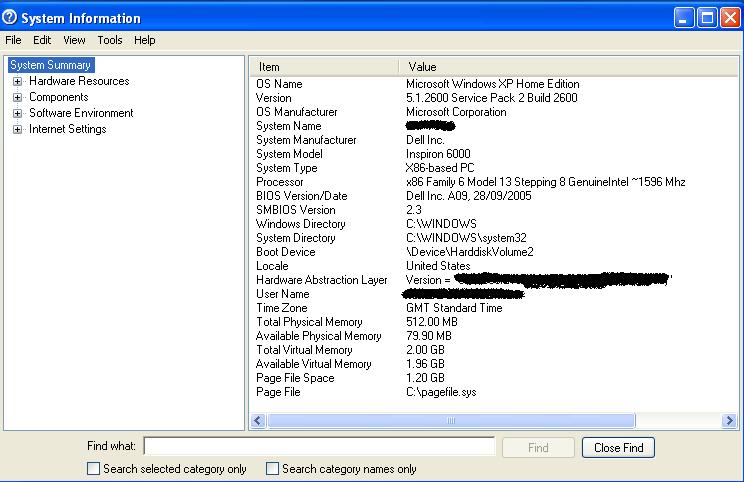Image resolution: width=744 pixels, height=482 pixels.
Task: Click the System Information title bar icon
Action: coord(10,18)
